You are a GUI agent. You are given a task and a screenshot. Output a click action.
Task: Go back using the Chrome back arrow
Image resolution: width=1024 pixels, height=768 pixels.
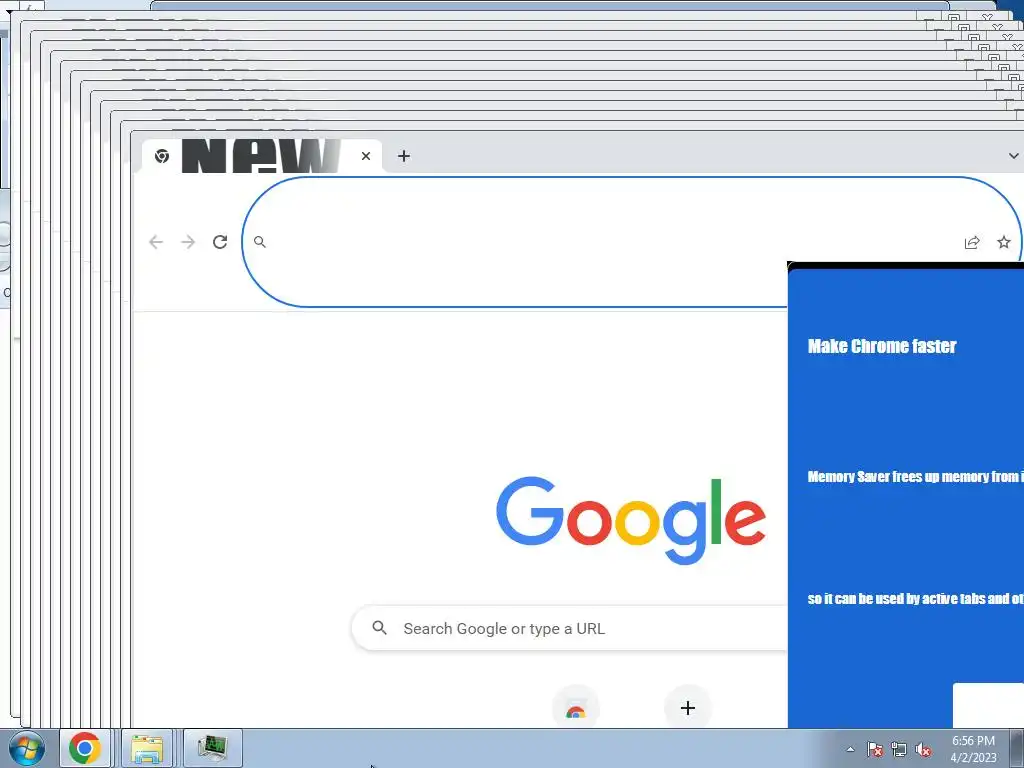click(155, 242)
